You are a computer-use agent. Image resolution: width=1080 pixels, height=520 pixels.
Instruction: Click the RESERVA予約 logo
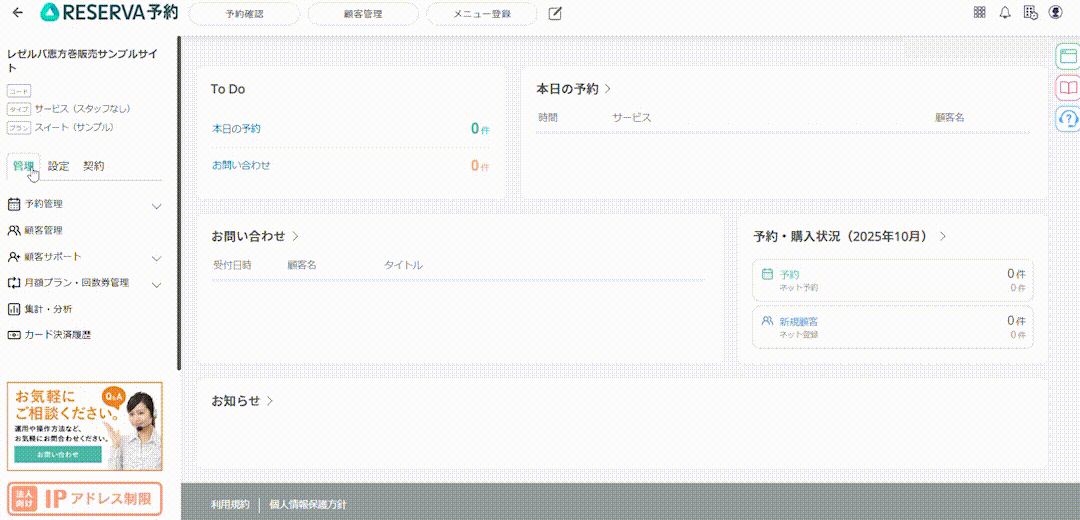(110, 12)
